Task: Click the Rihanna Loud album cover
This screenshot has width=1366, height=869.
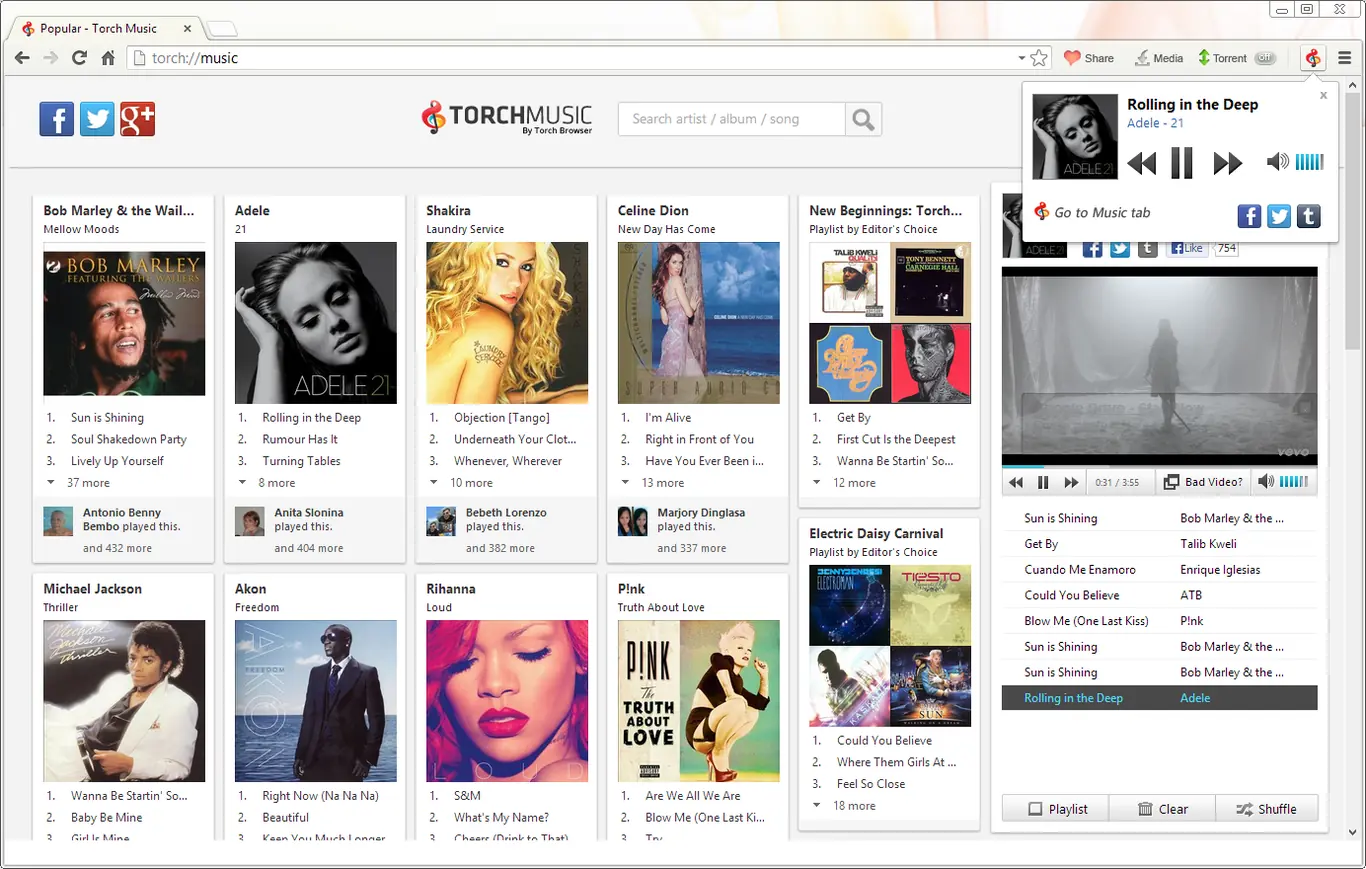Action: pos(507,701)
